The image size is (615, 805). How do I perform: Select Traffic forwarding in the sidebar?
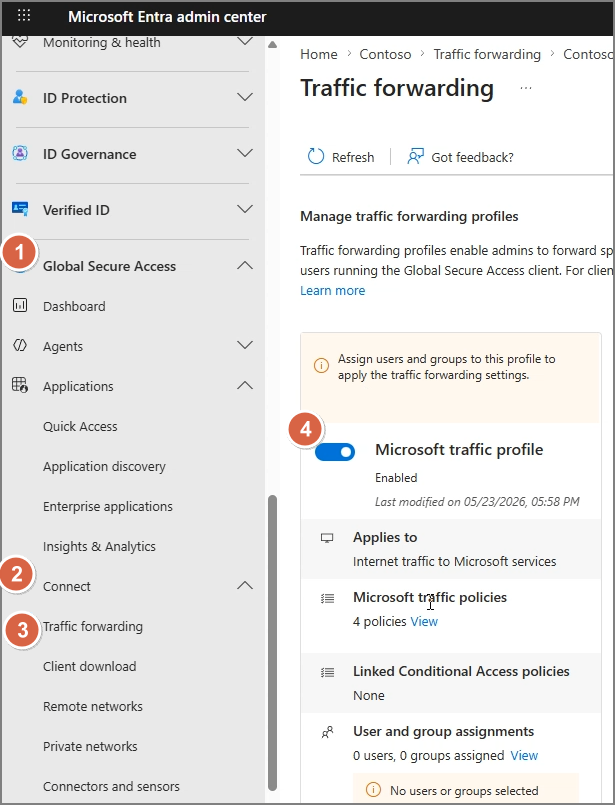[x=93, y=627]
